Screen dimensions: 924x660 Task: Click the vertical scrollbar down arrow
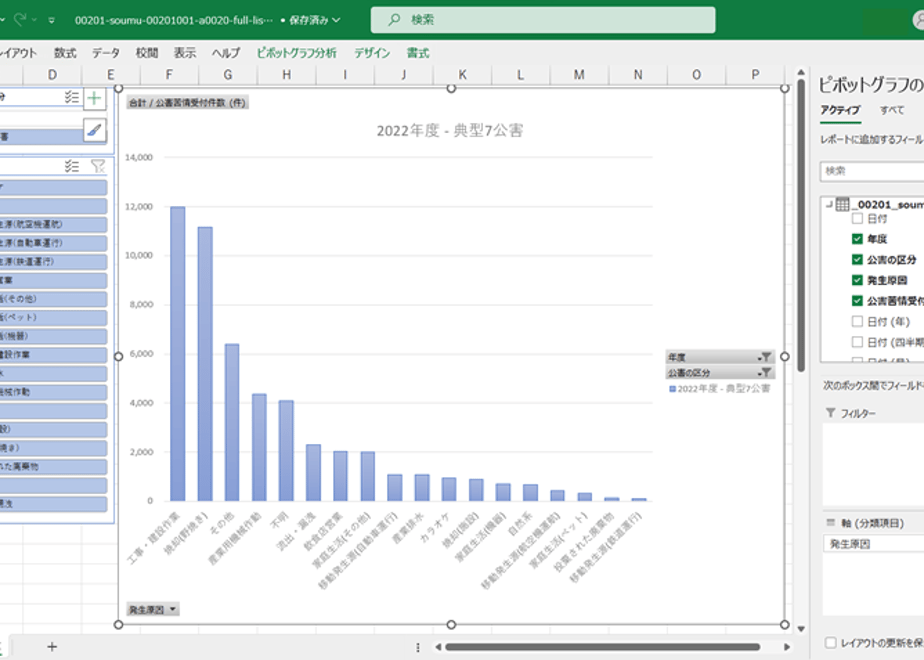point(801,629)
